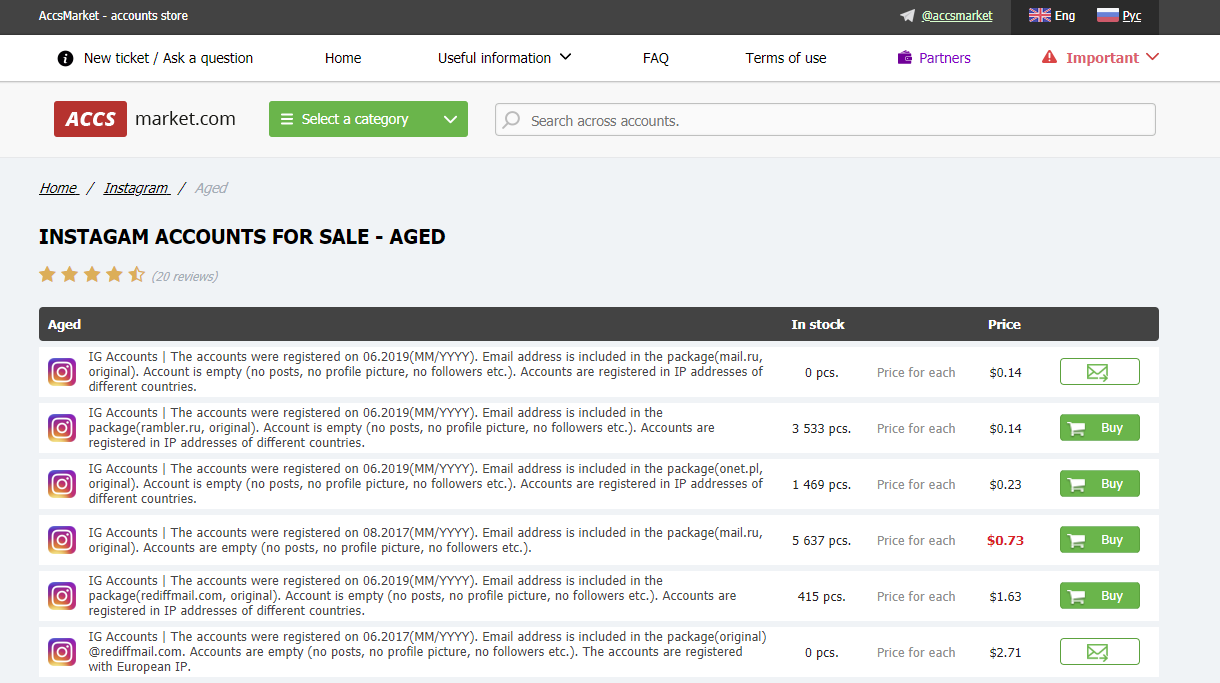Click the onet.pl account description
1220x683 pixels.
(425, 484)
